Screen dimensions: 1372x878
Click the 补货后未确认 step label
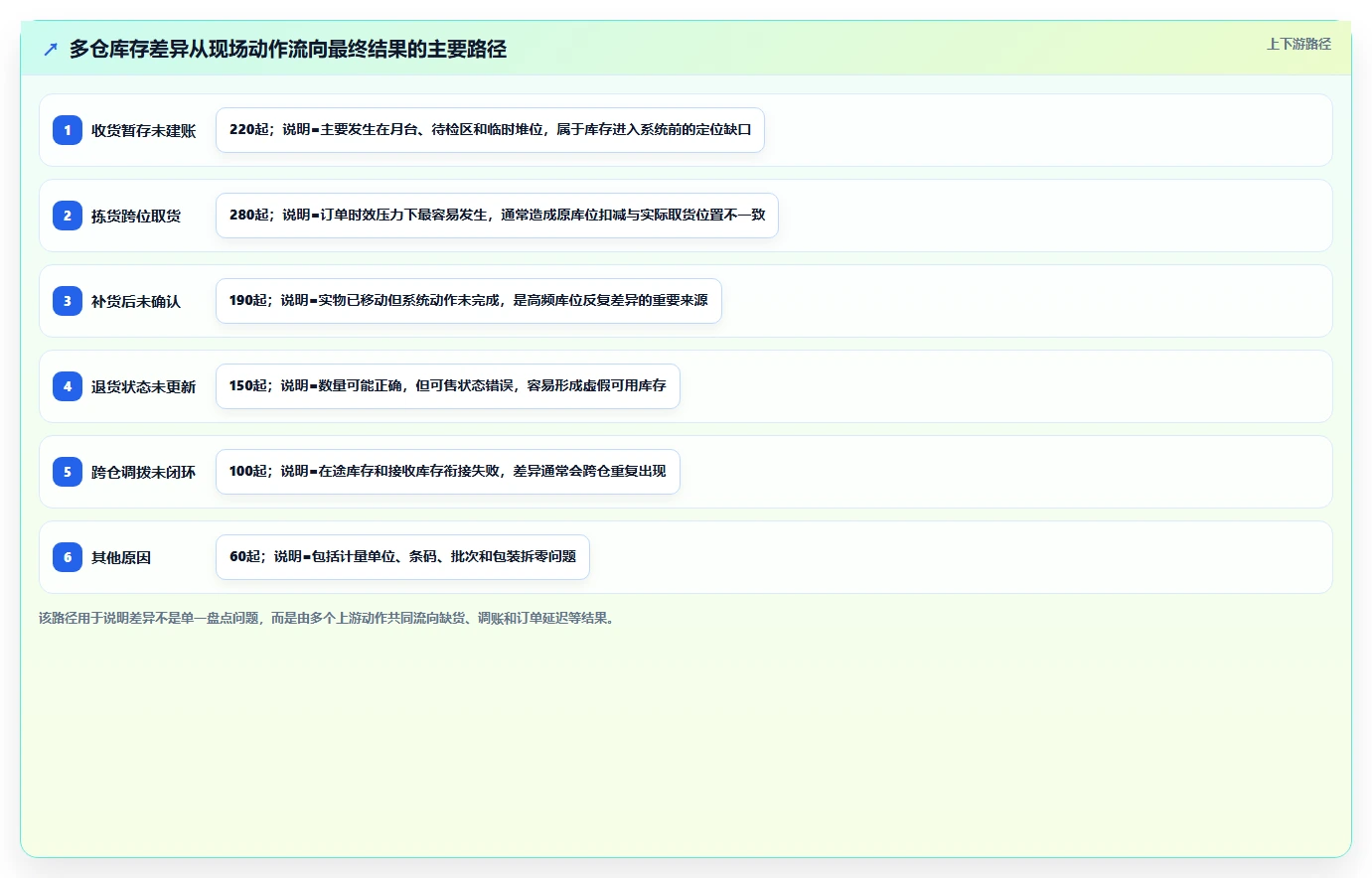(x=136, y=301)
